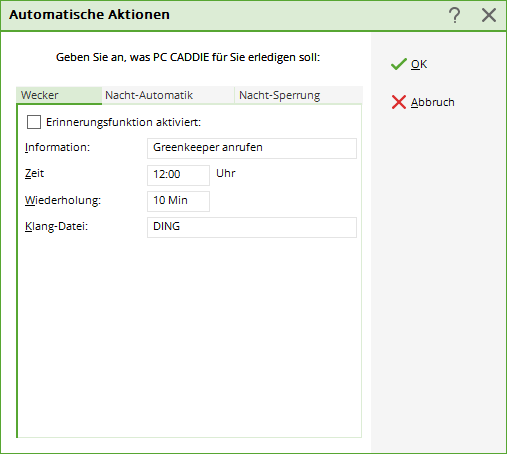Click the 12:00 time field
Image resolution: width=507 pixels, height=454 pixels.
tap(178, 175)
